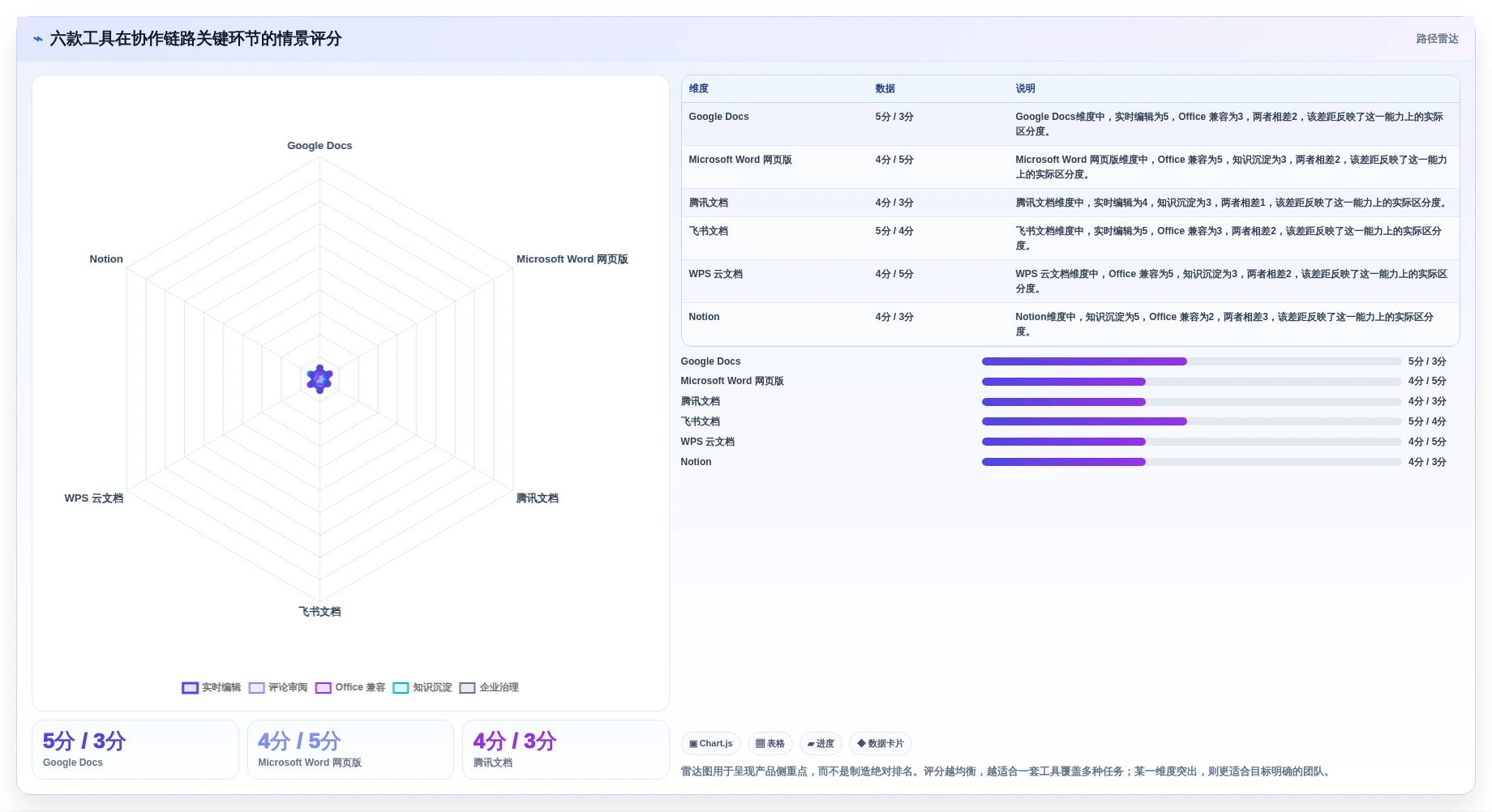This screenshot has height=812, width=1492.
Task: Click the 5分 / 3分 value beside Google Docs bar
Action: coord(1427,361)
